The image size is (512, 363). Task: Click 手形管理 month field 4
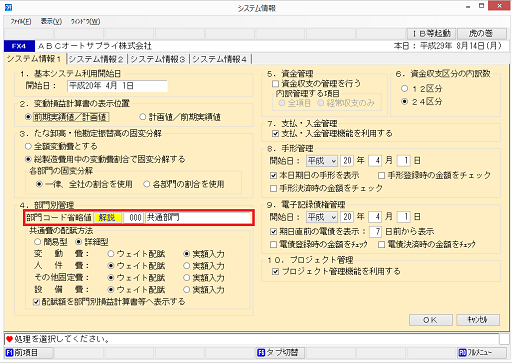(x=375, y=161)
